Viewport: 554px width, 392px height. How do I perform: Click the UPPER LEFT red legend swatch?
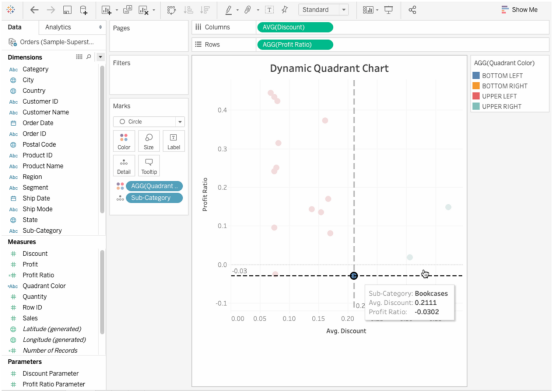click(x=476, y=96)
